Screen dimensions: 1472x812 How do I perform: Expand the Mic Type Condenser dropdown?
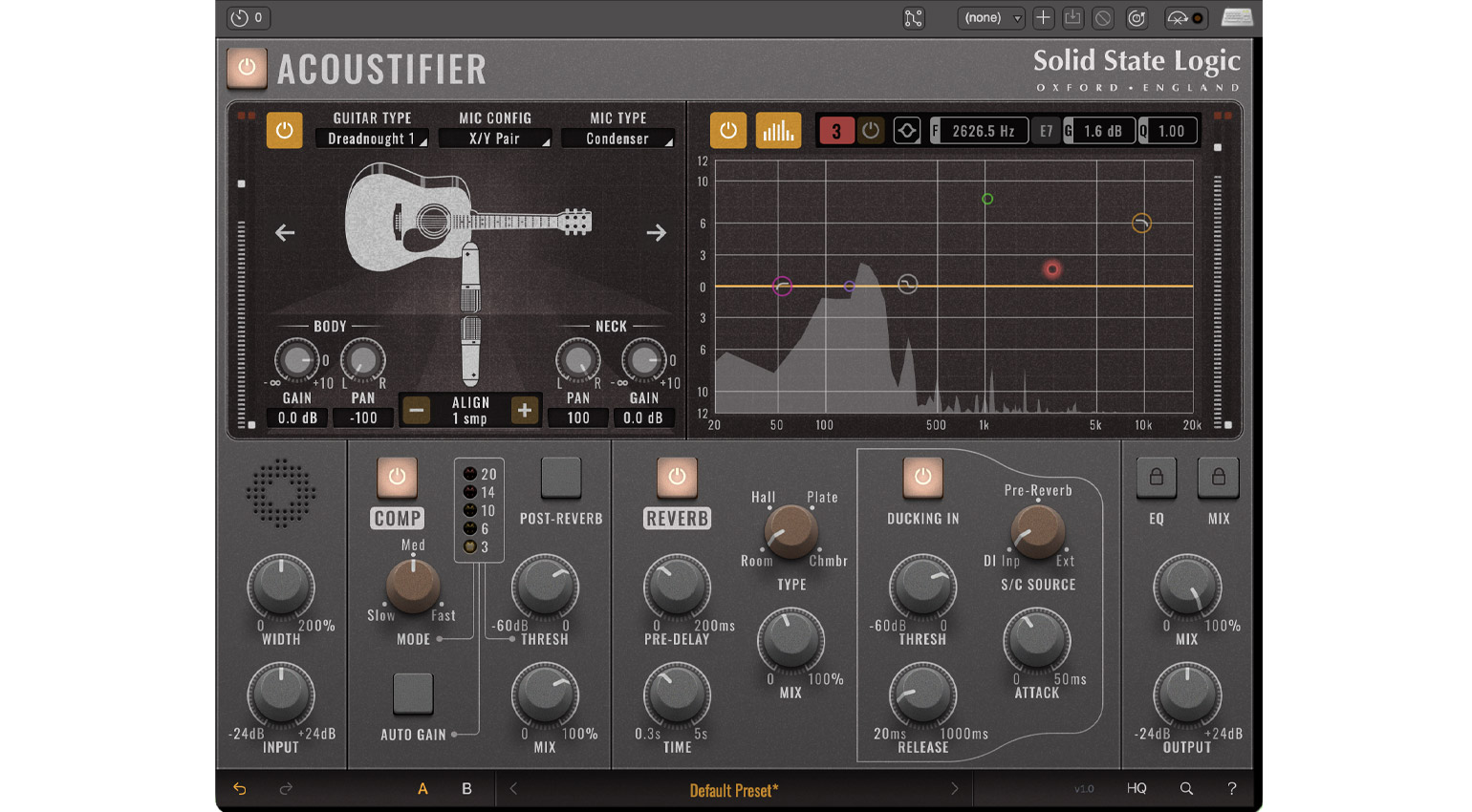pyautogui.click(x=617, y=139)
